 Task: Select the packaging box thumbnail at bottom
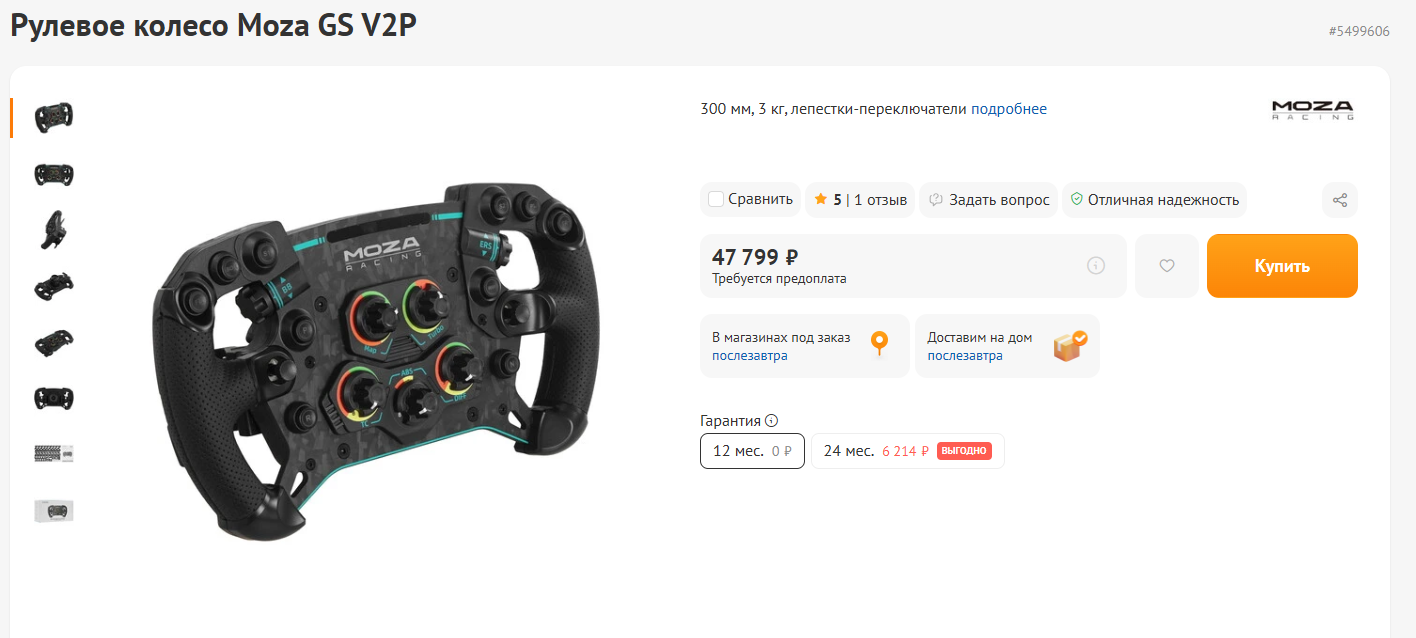click(55, 510)
